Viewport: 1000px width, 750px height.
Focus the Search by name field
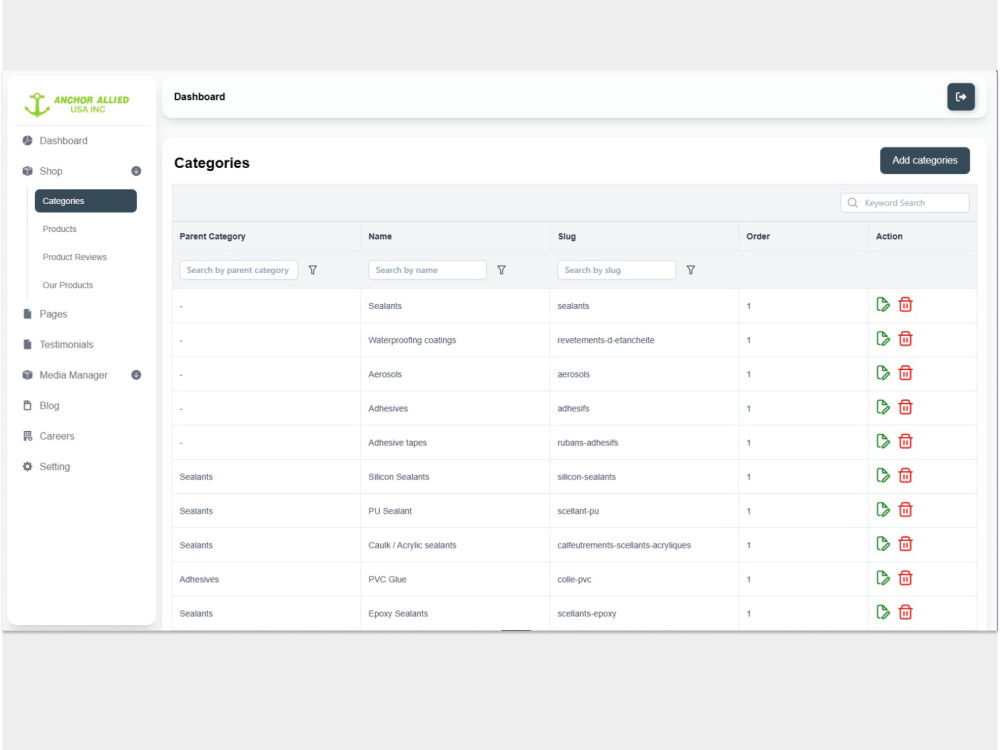tap(427, 270)
